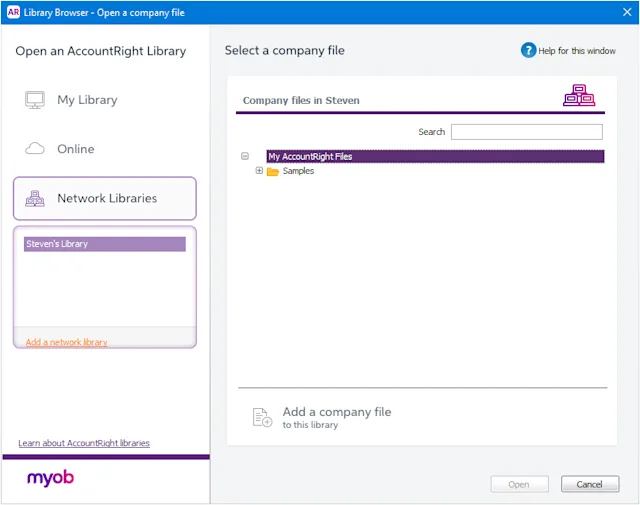Click the myob logo
The image size is (640, 505).
[51, 478]
